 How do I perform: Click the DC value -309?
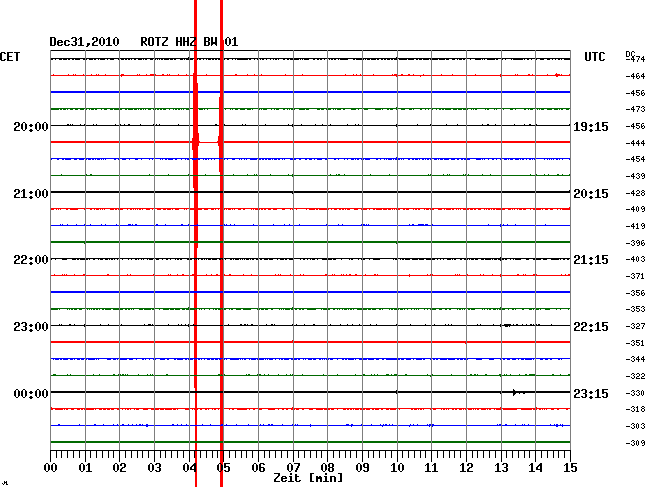tap(635, 443)
